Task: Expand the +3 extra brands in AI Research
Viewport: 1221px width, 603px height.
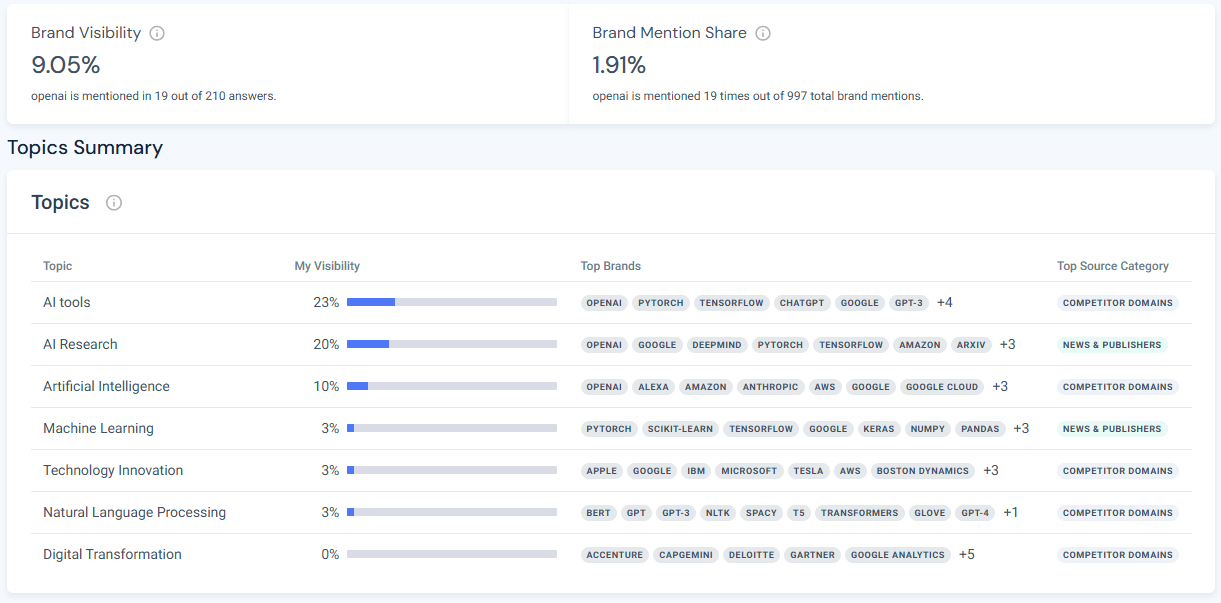Action: pos(1007,344)
